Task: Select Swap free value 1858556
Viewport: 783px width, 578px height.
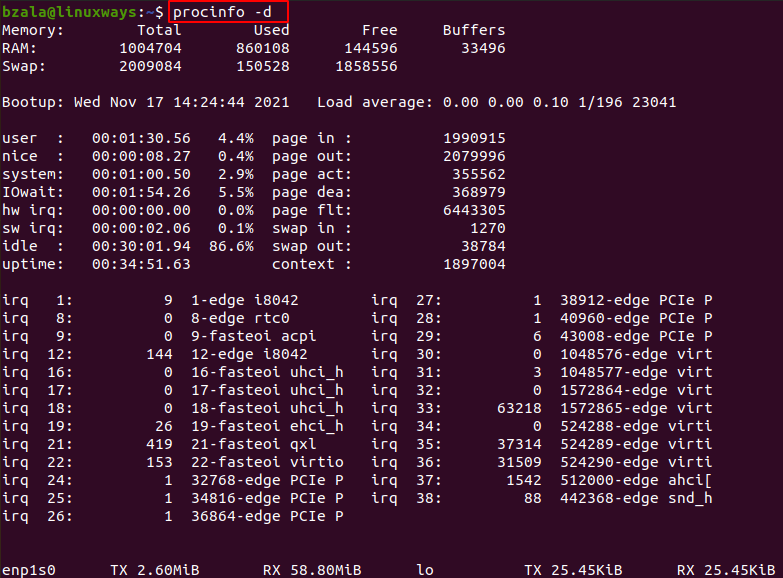Action: coord(367,66)
